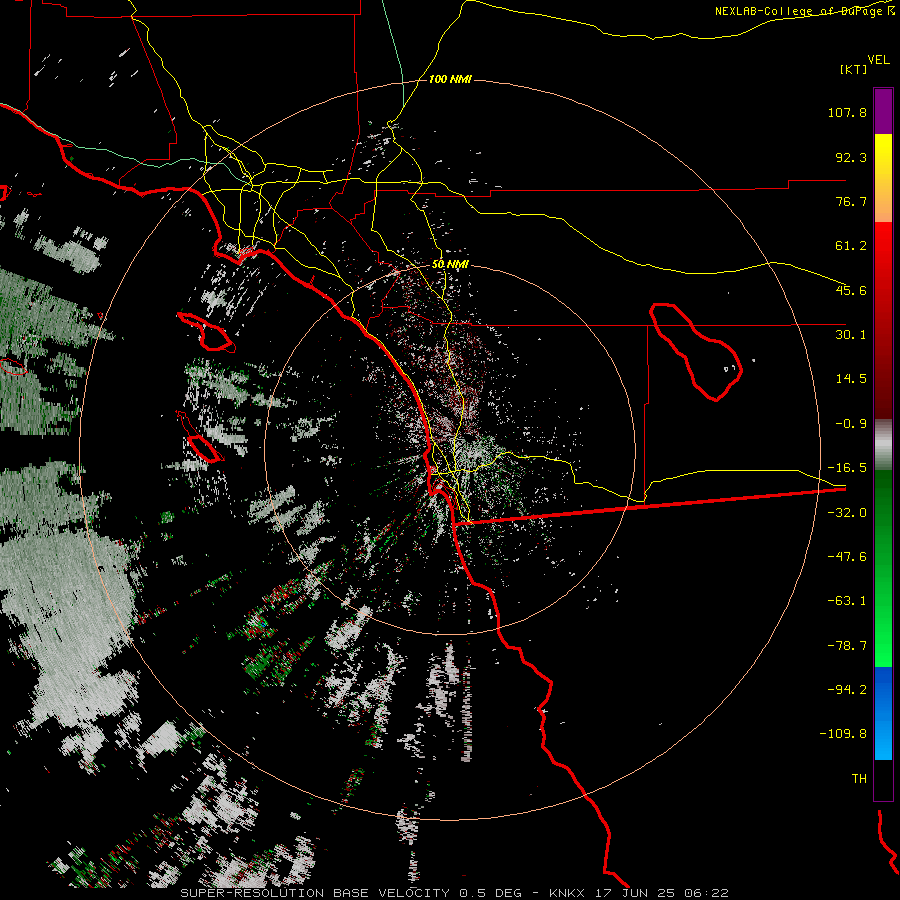This screenshot has width=900, height=900.
Task: Click the 76.7 velocity scale value
Action: 851,201
